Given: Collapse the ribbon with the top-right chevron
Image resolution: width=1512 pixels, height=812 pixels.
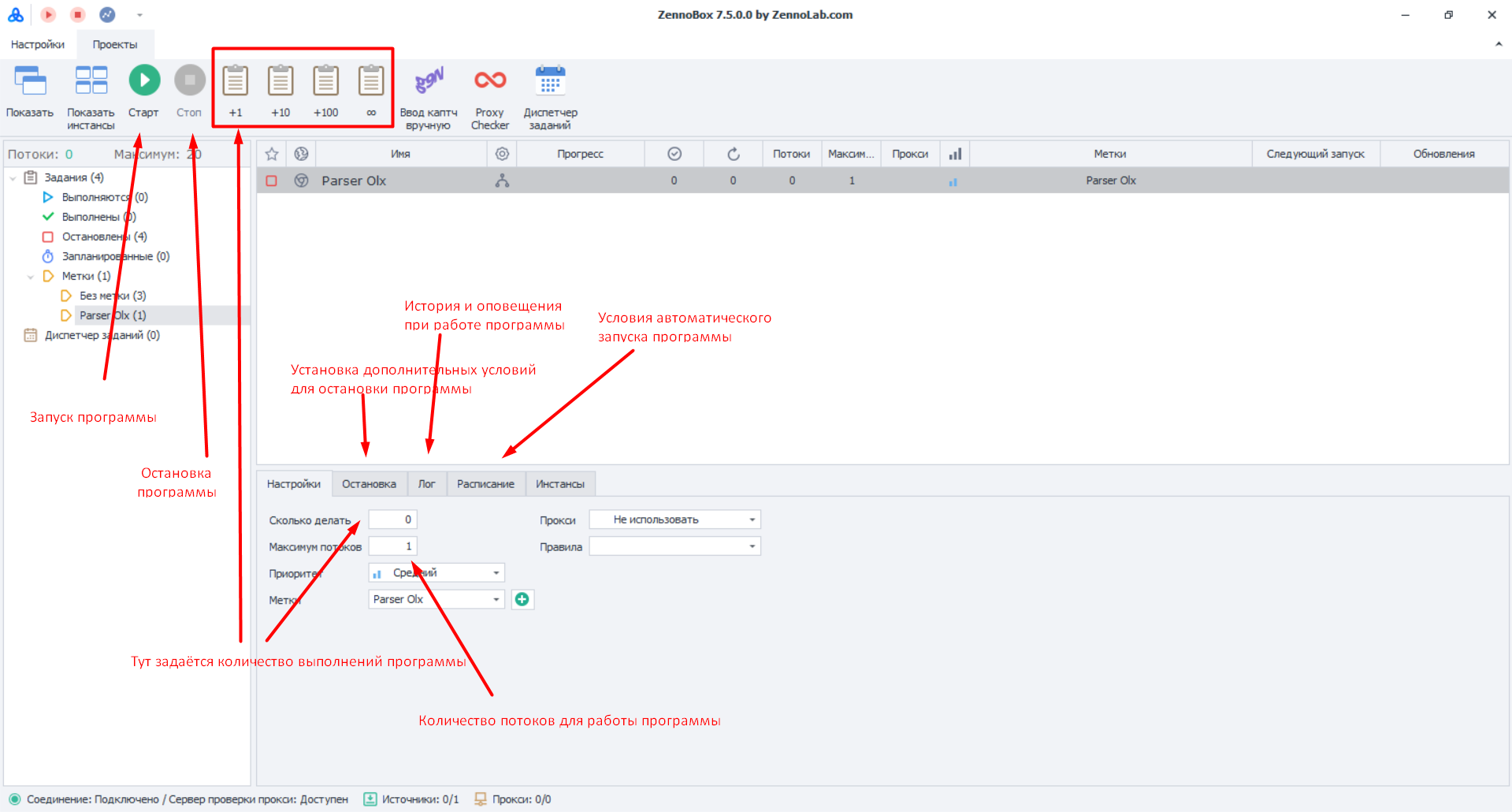Looking at the screenshot, I should [1498, 44].
